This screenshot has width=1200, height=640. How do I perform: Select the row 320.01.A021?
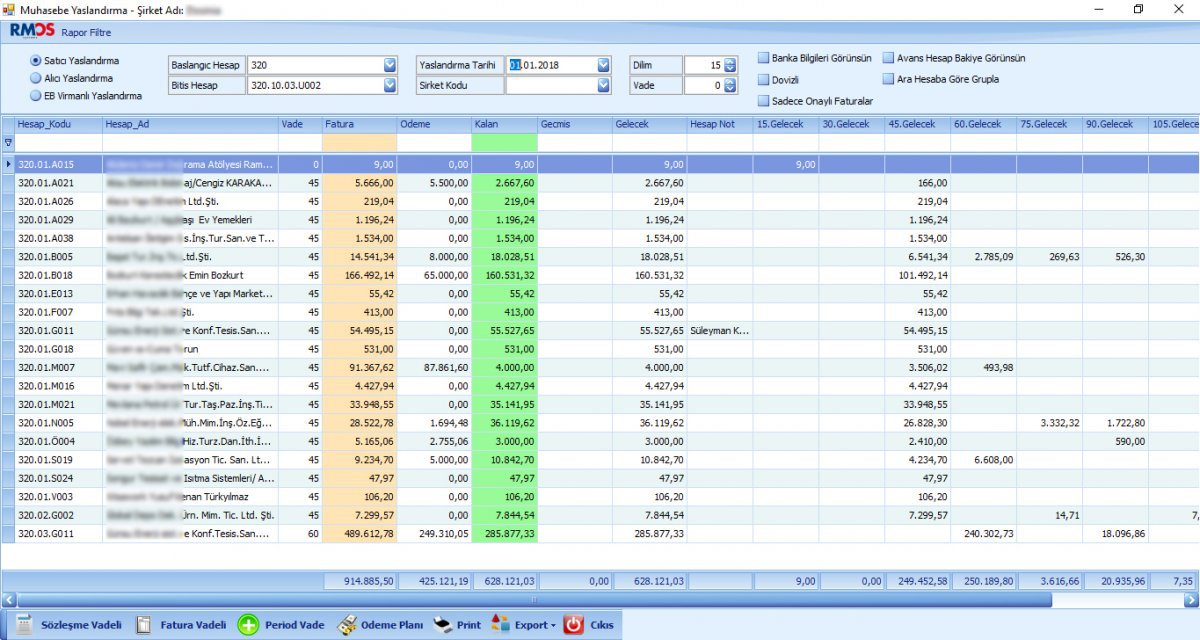click(600, 183)
